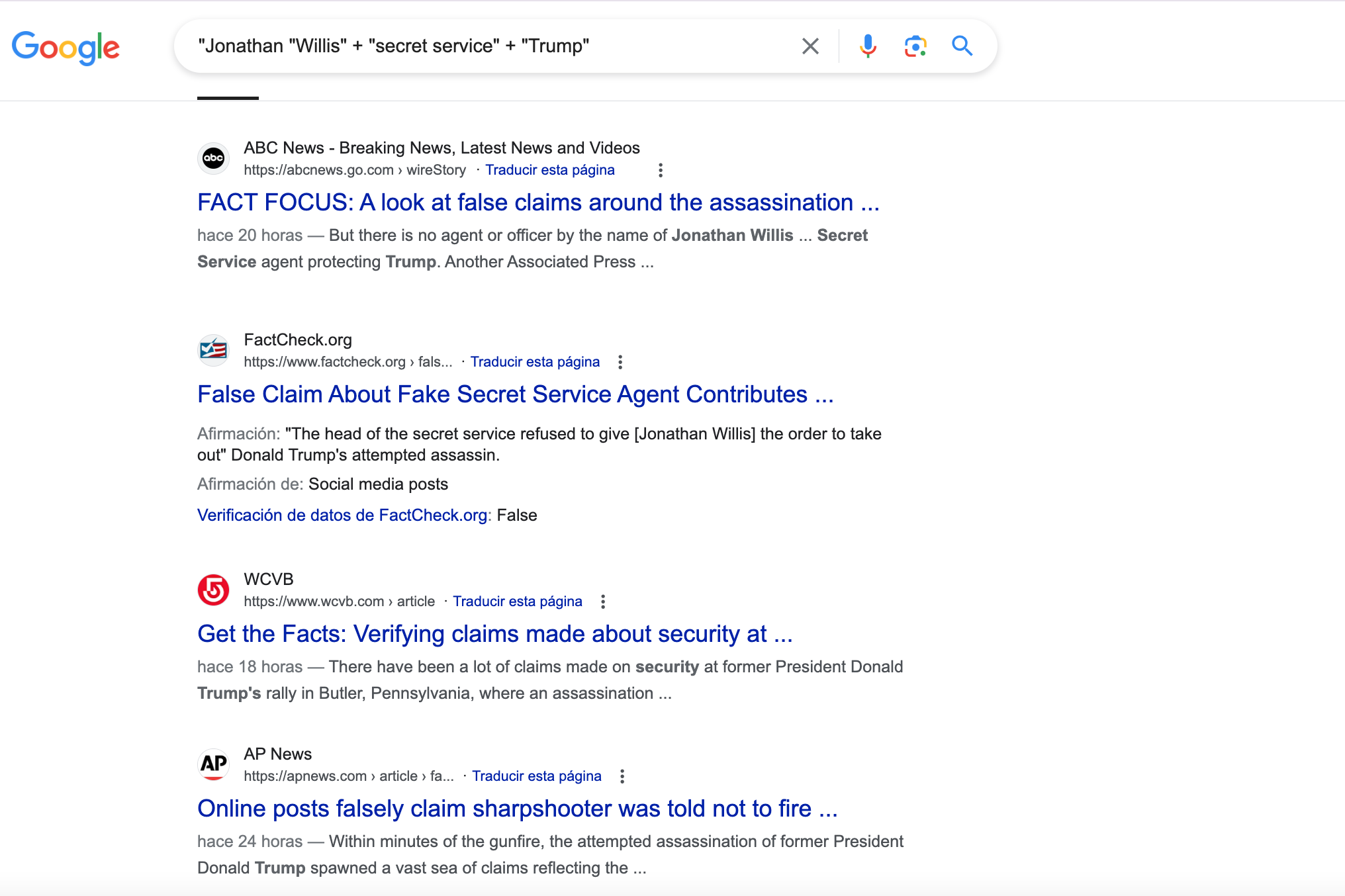Image resolution: width=1345 pixels, height=896 pixels.
Task: Open three-dot menu for AP News result
Action: coord(622,776)
